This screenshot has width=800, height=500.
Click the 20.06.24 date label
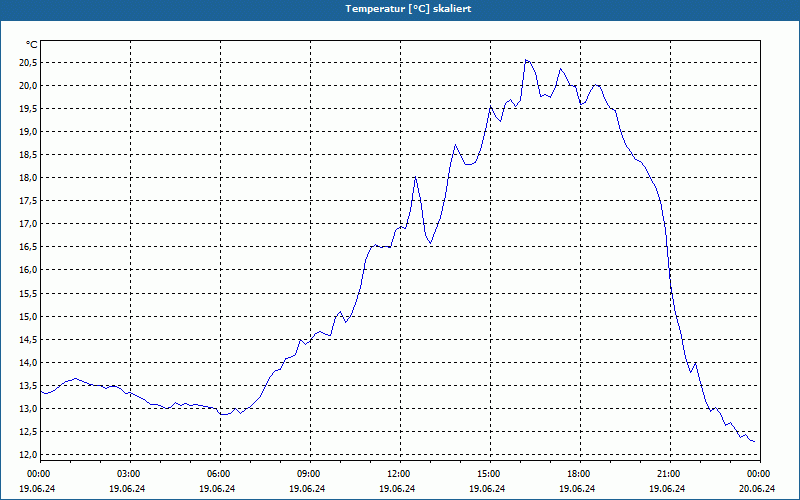click(x=757, y=488)
